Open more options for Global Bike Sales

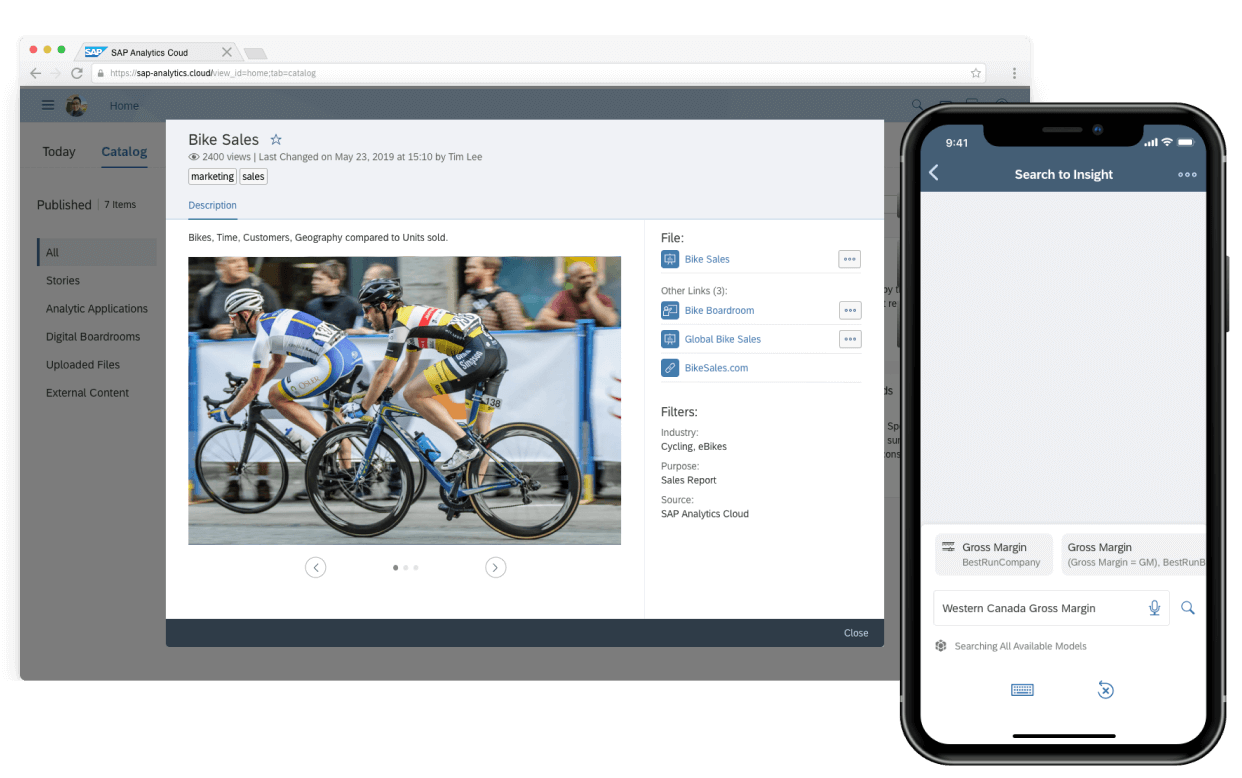850,339
